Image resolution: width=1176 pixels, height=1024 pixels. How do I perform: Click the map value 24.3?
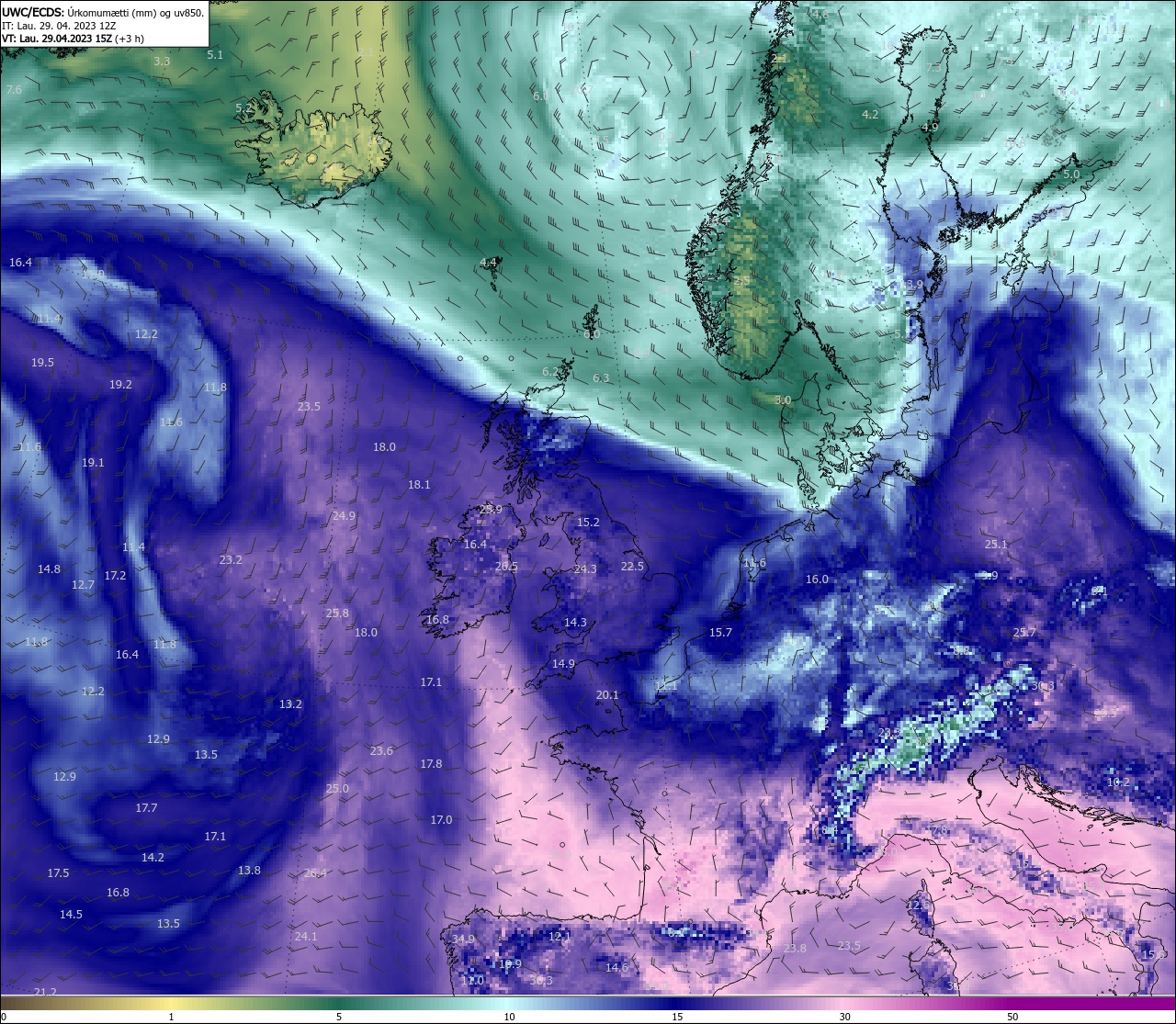click(x=585, y=569)
